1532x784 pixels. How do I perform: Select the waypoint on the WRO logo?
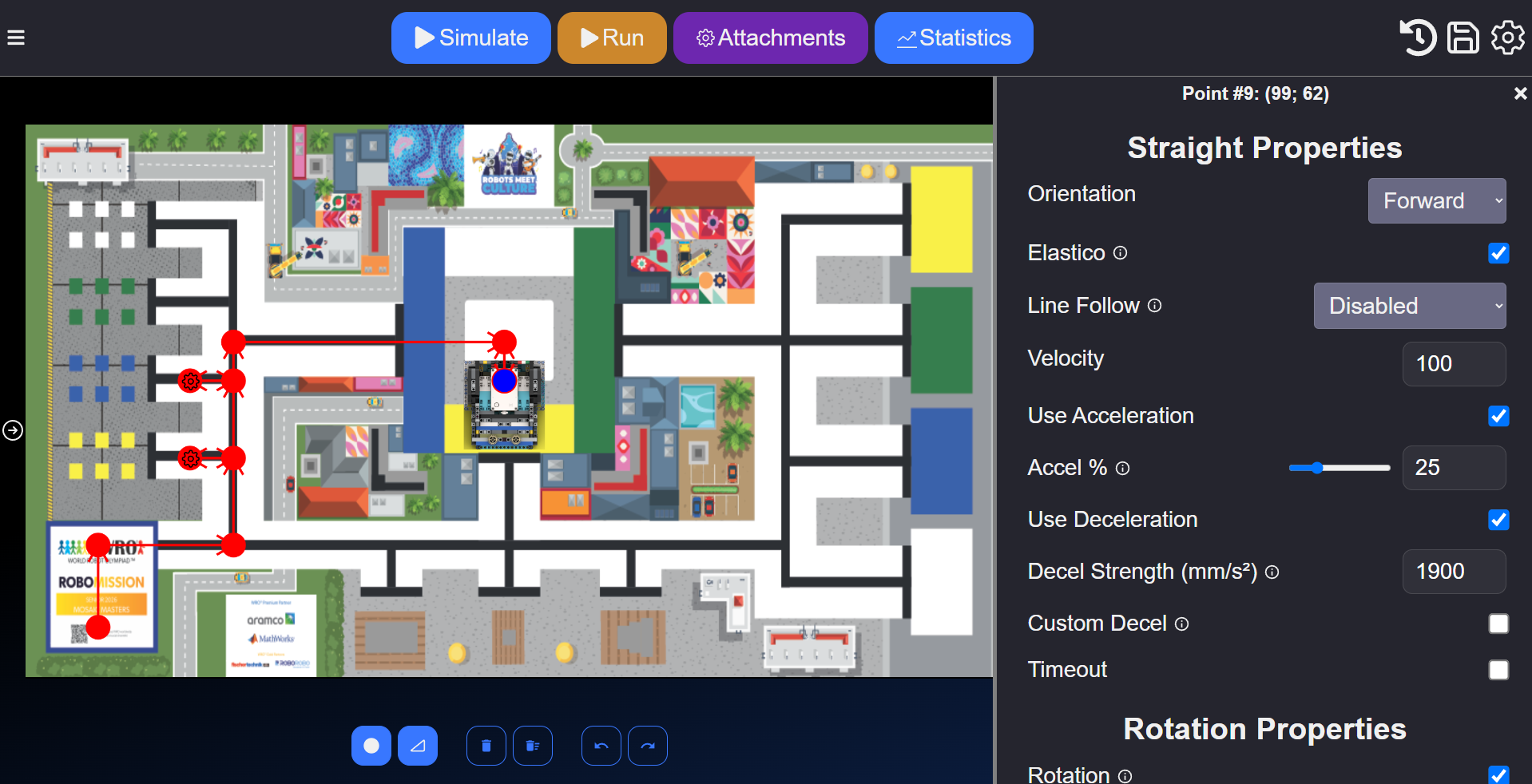[x=98, y=545]
